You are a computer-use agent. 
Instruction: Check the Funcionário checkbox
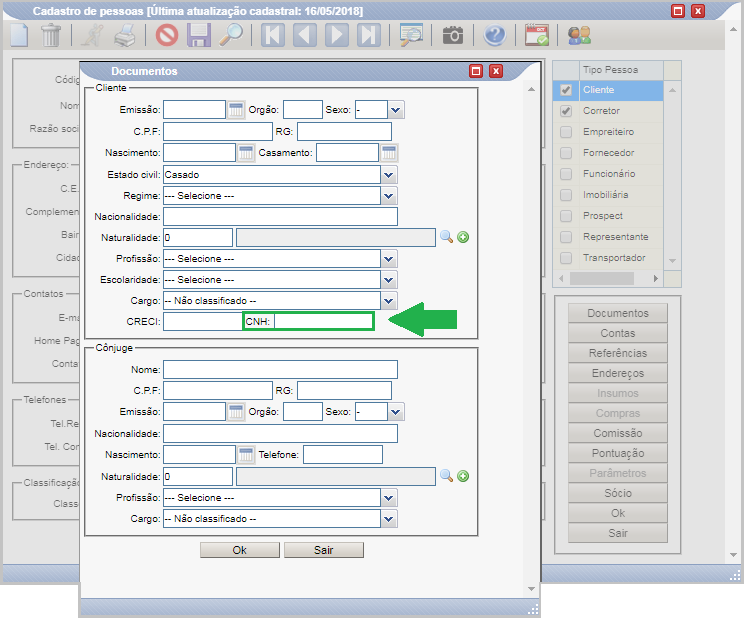(x=566, y=174)
